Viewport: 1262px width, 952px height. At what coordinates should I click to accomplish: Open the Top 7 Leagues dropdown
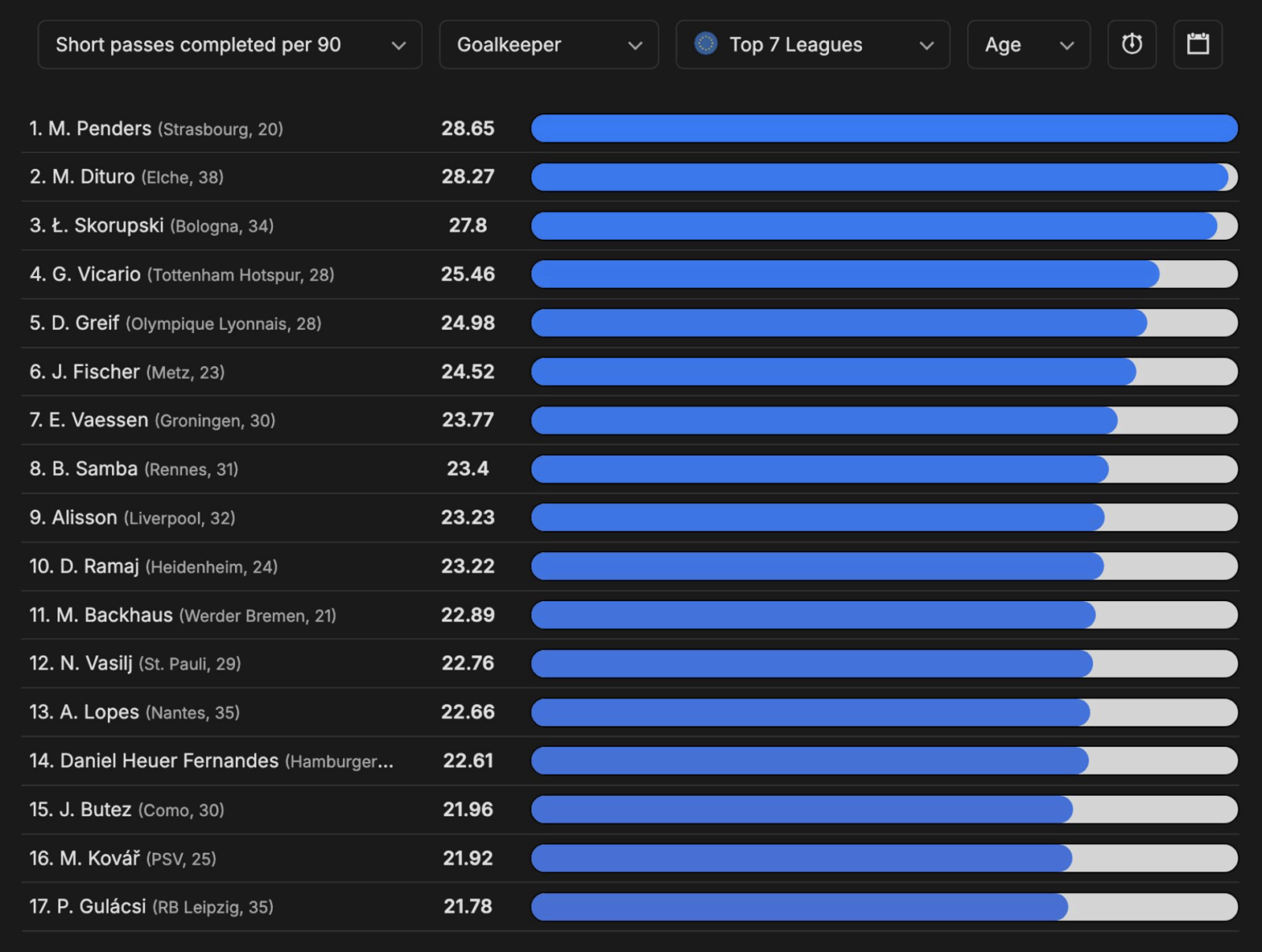click(812, 45)
